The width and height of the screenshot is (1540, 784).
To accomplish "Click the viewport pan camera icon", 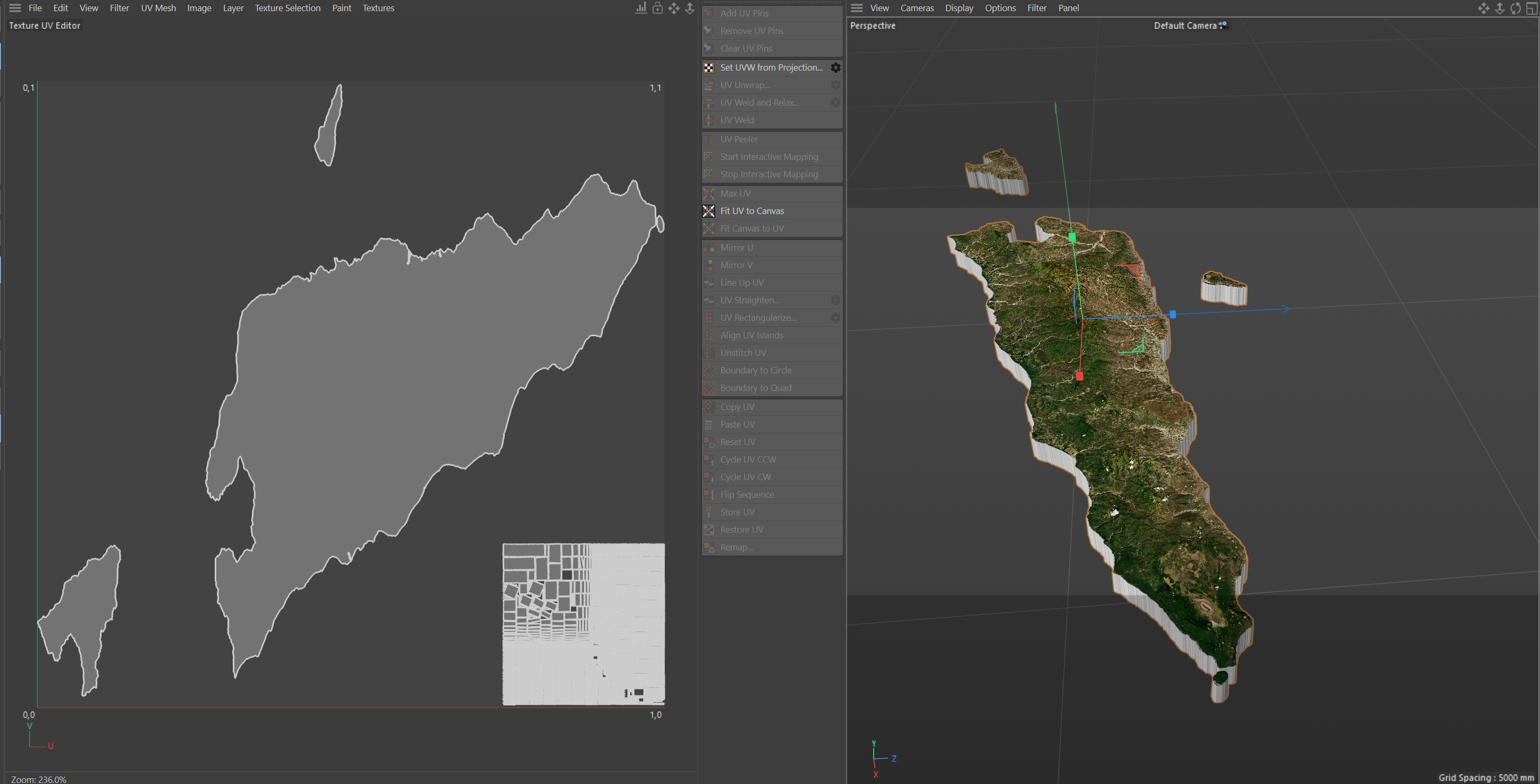I will 1483,8.
